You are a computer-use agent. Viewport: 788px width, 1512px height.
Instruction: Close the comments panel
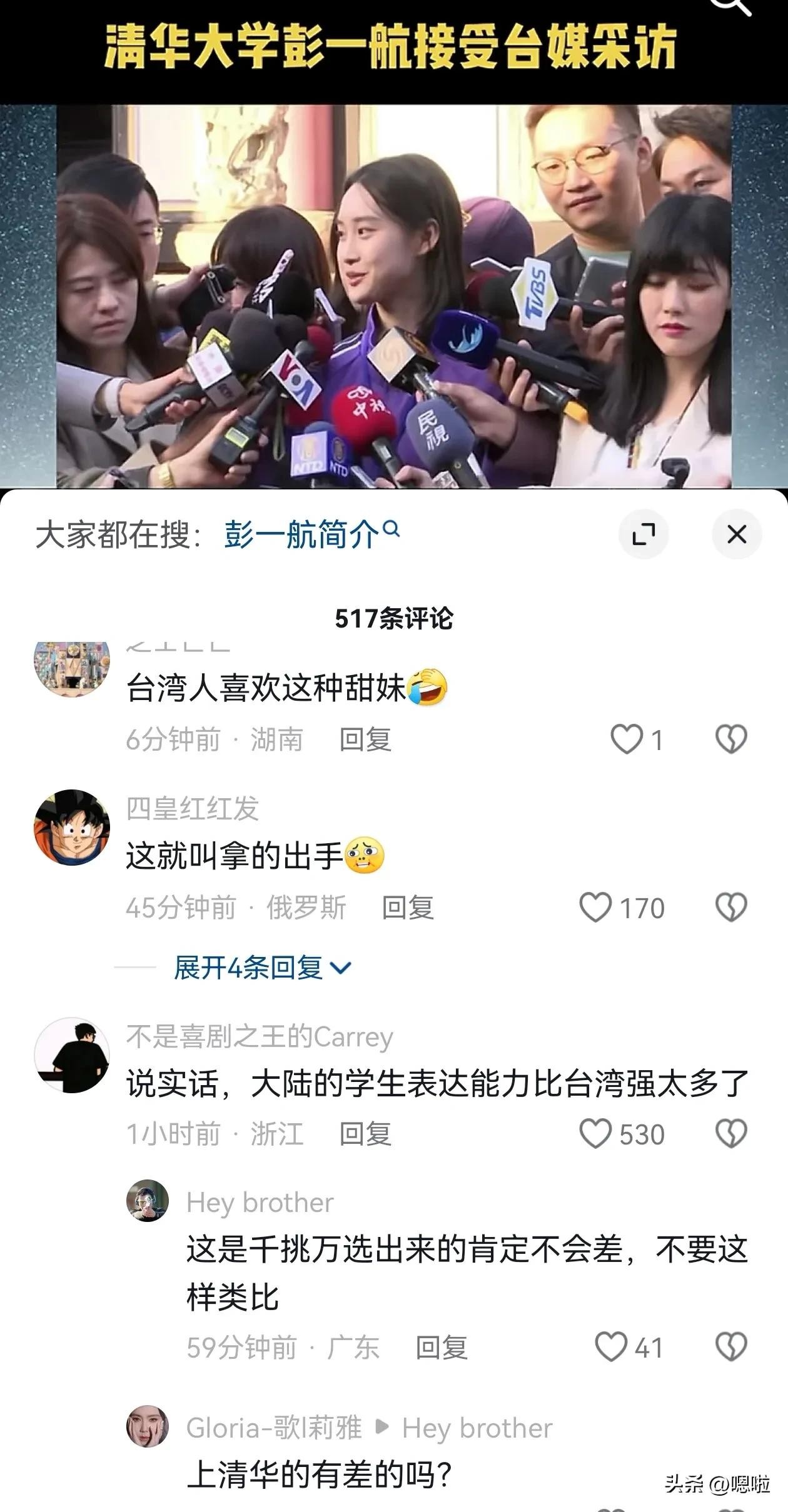click(737, 534)
